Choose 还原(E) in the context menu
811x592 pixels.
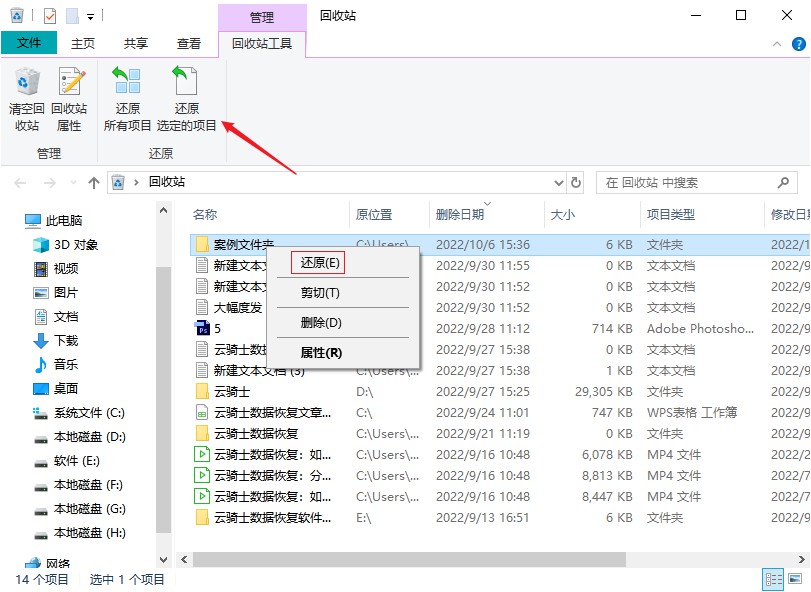pos(322,262)
